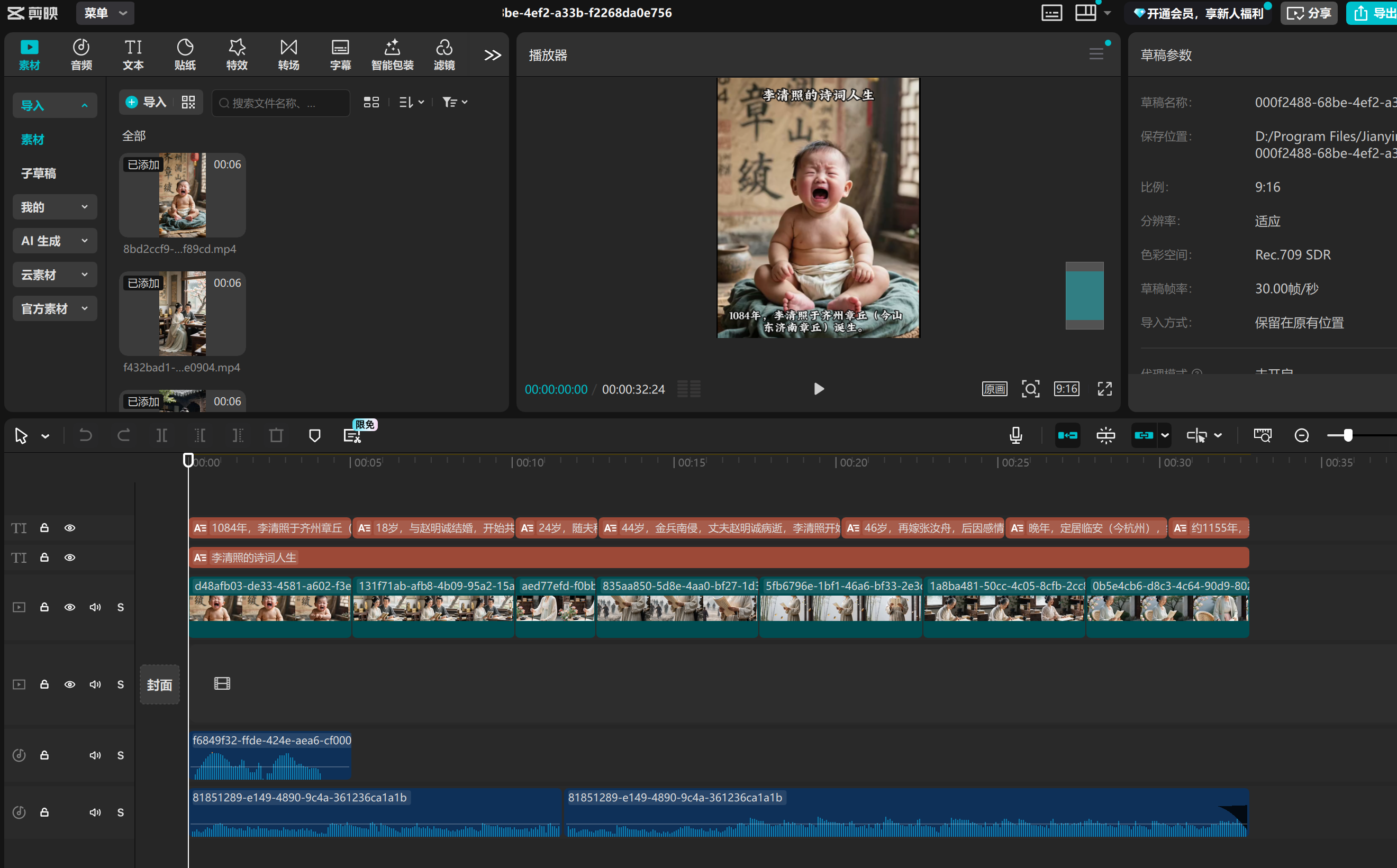Click the timeline zoom-out minus icon
This screenshot has height=868, width=1397.
1302,435
